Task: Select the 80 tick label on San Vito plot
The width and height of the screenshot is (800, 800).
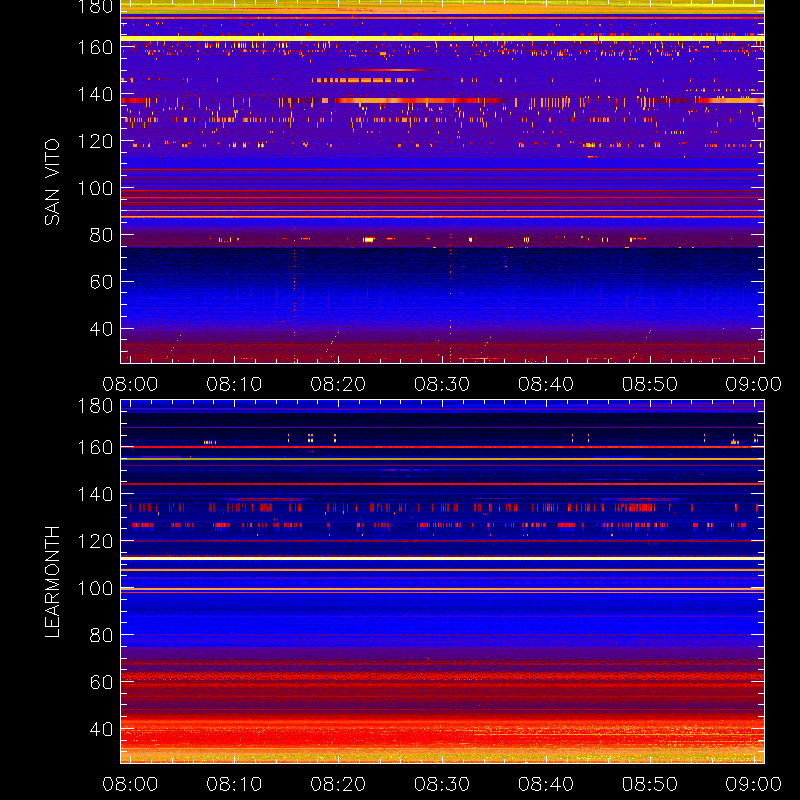Action: [101, 235]
